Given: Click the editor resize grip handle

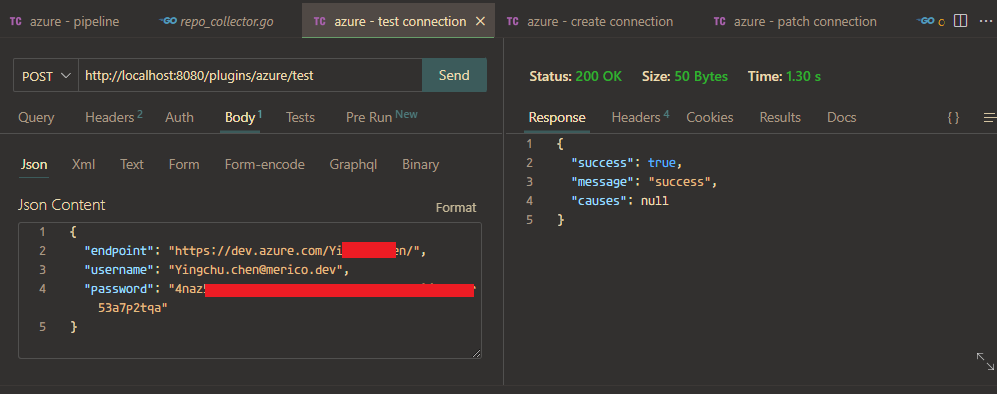Looking at the screenshot, I should 476,353.
